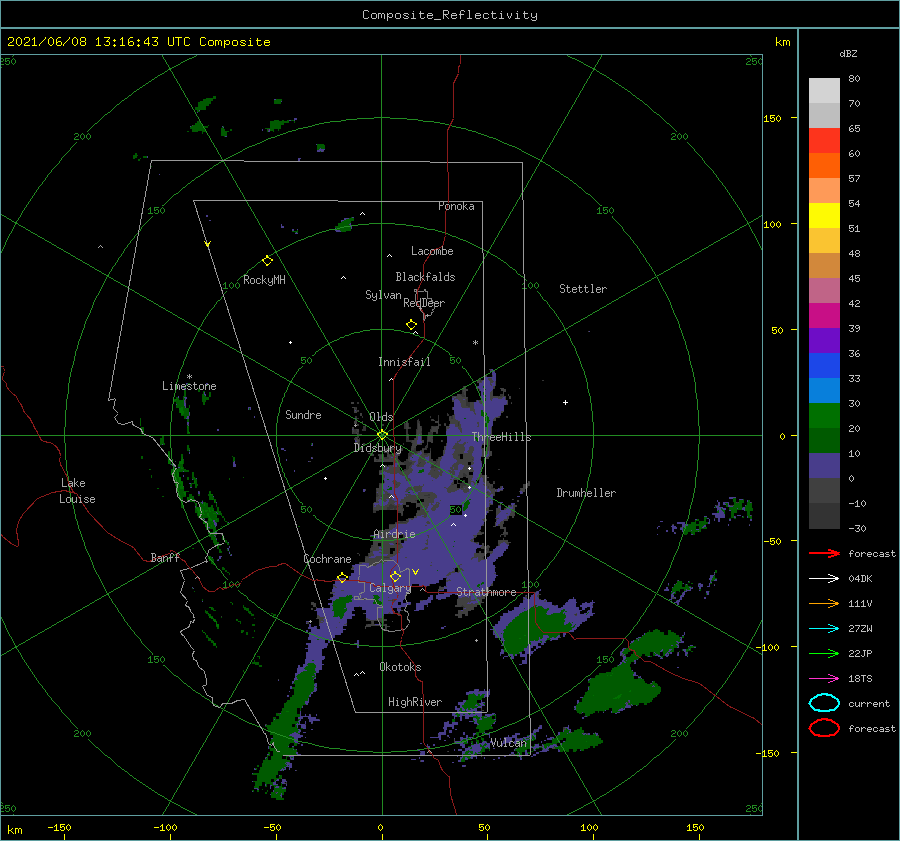Screen dimensions: 900x841
Task: Click the Vulcan town label
Action: [x=509, y=743]
